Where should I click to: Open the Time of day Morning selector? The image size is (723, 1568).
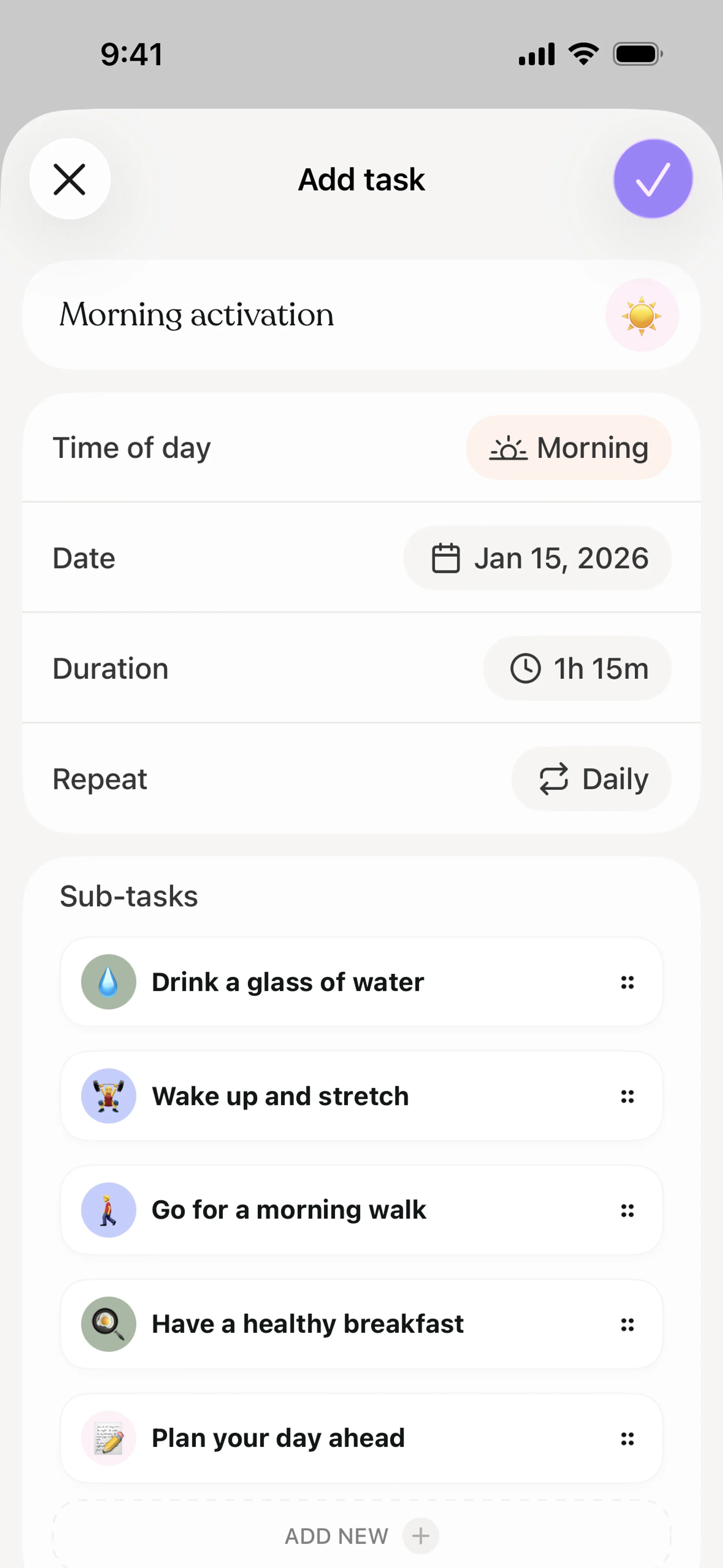tap(568, 448)
